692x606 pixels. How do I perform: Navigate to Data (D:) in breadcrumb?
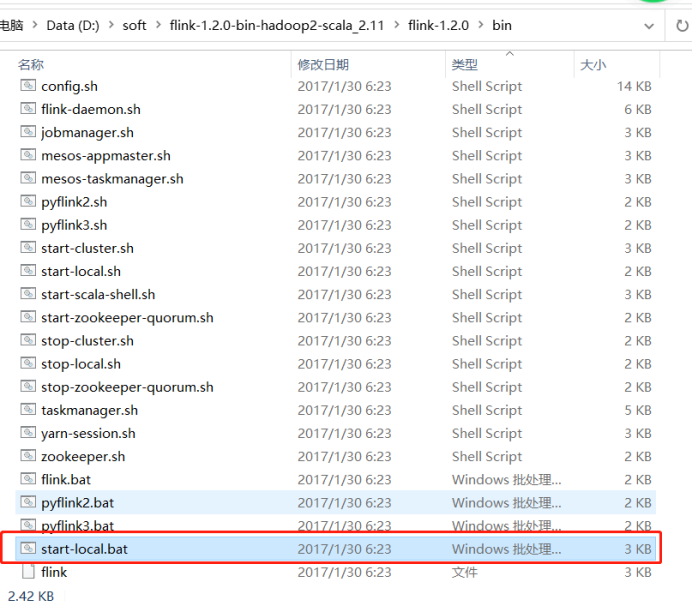[x=73, y=26]
